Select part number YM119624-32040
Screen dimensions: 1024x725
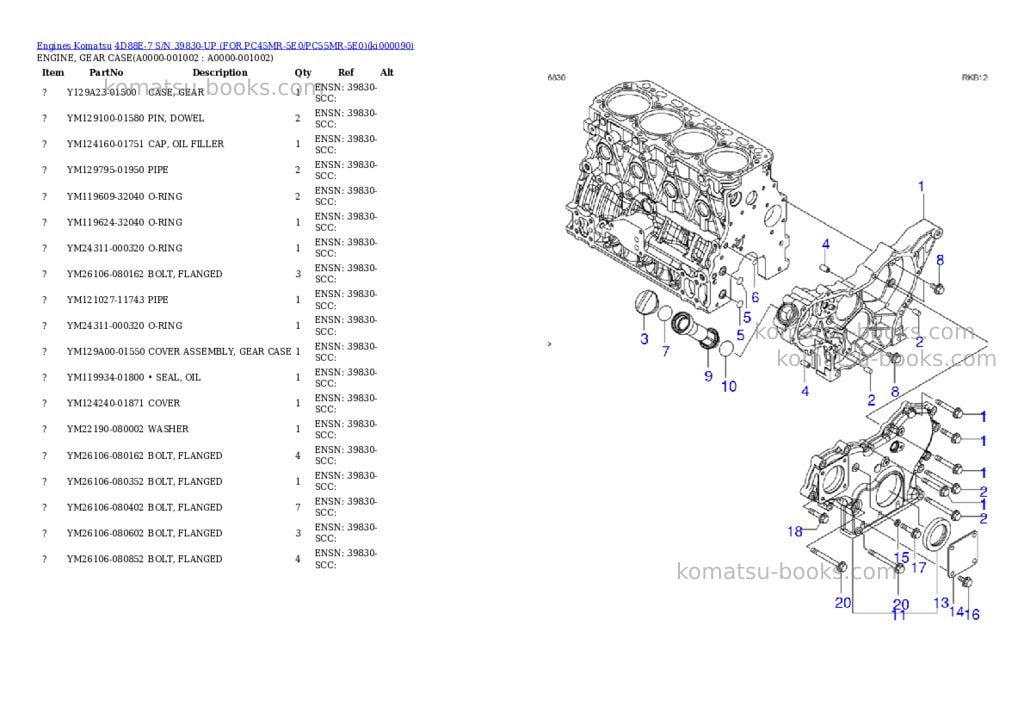point(105,223)
